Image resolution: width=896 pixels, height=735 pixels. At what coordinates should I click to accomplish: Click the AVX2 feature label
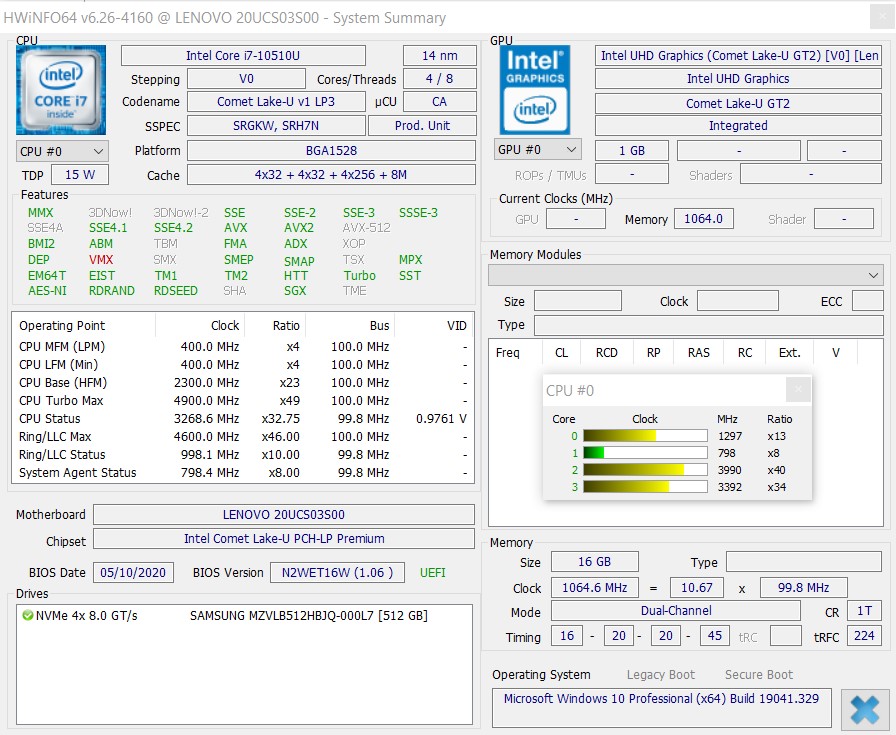(299, 228)
